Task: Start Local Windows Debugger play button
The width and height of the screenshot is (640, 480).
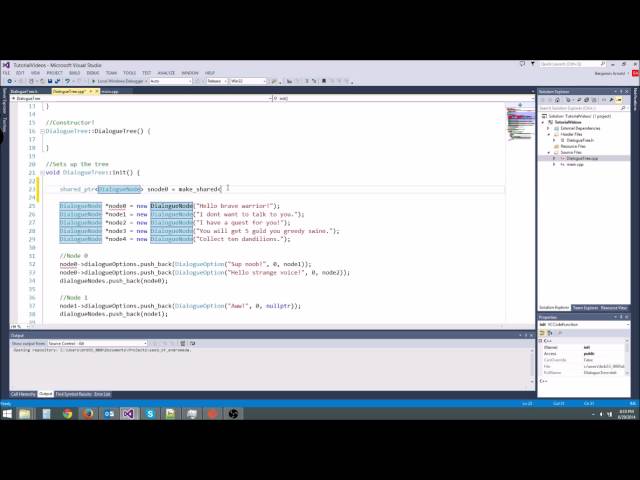Action: [93, 81]
